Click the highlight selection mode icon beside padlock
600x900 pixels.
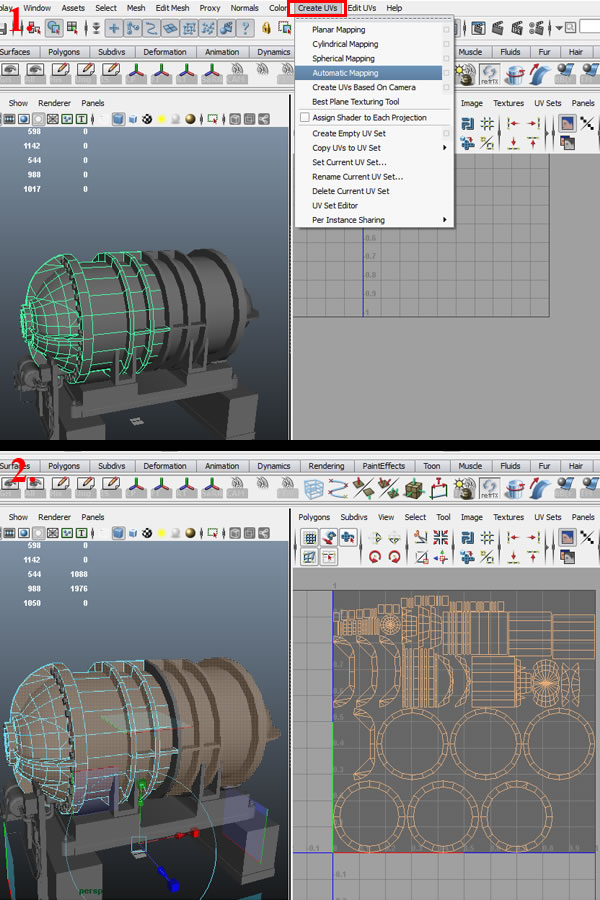pyautogui.click(x=284, y=28)
